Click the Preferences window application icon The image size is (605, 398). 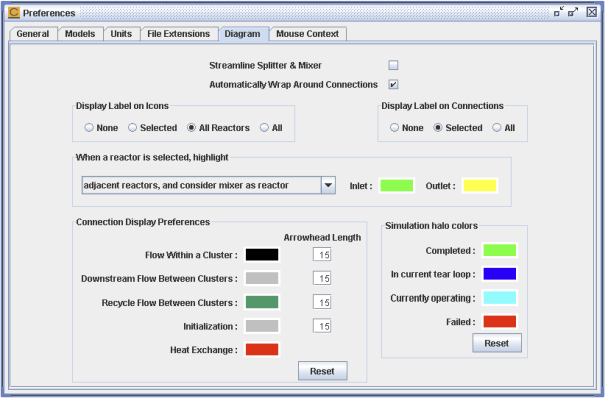tap(14, 12)
